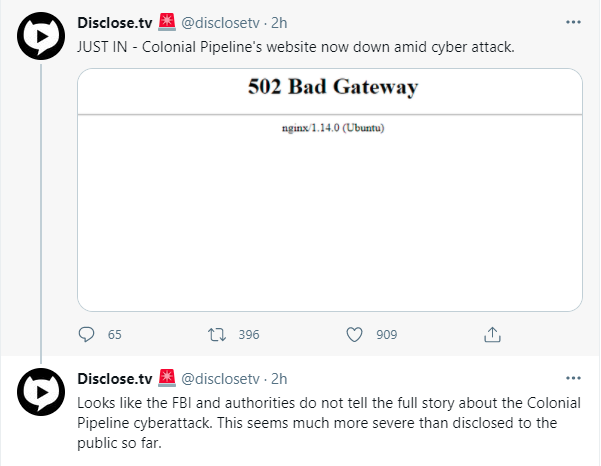Open Disclose.tv avatar on first tweet
601x466 pixels.
pyautogui.click(x=41, y=36)
